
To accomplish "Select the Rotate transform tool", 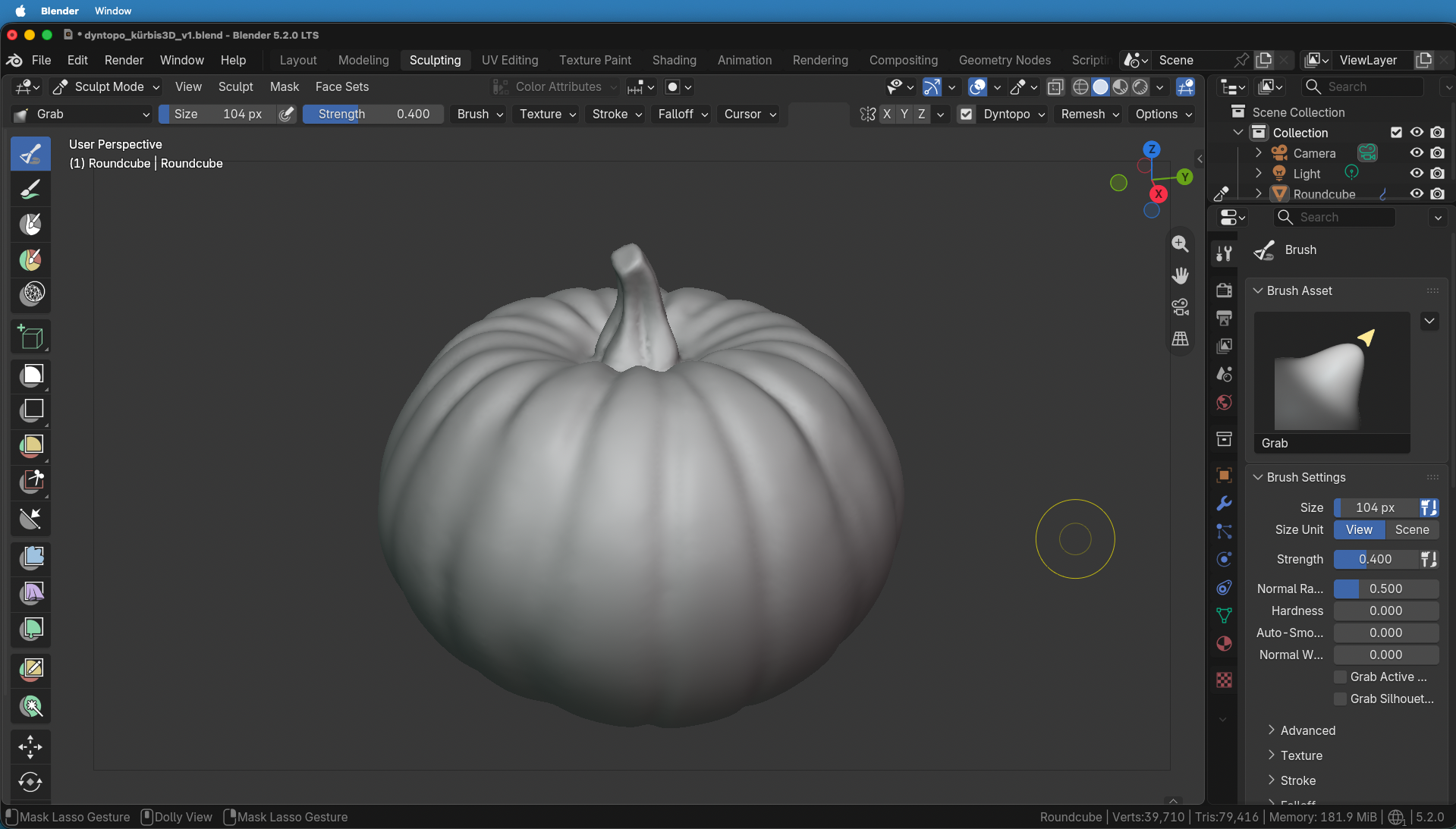I will point(31,782).
